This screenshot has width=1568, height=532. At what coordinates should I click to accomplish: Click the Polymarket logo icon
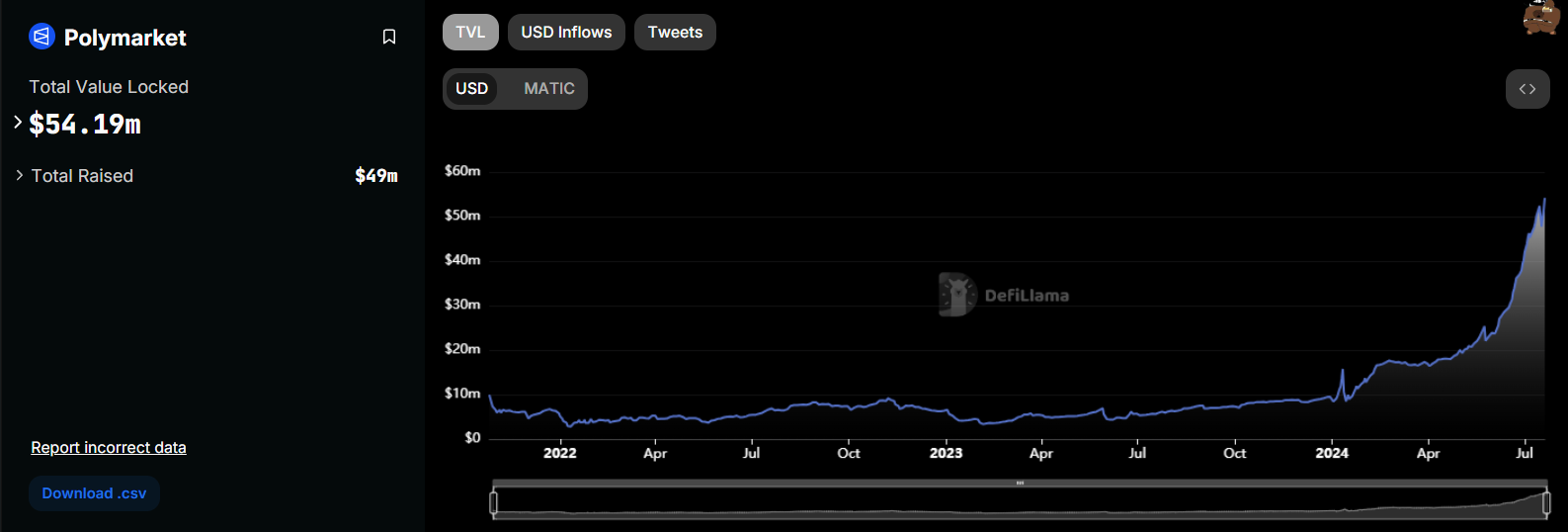pyautogui.click(x=41, y=37)
